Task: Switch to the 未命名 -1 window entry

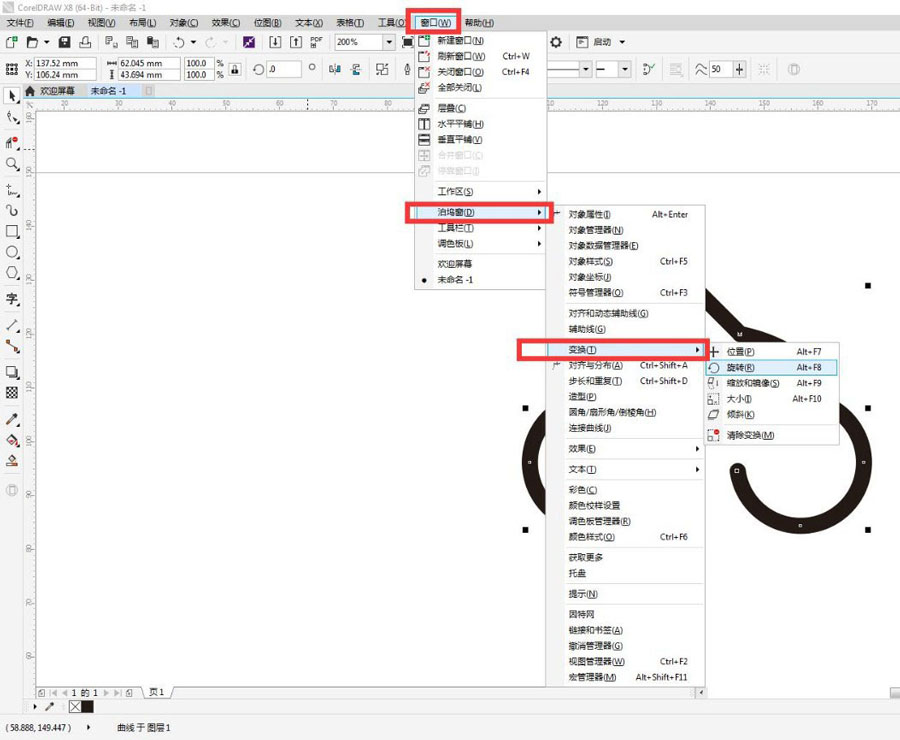Action: (455, 280)
